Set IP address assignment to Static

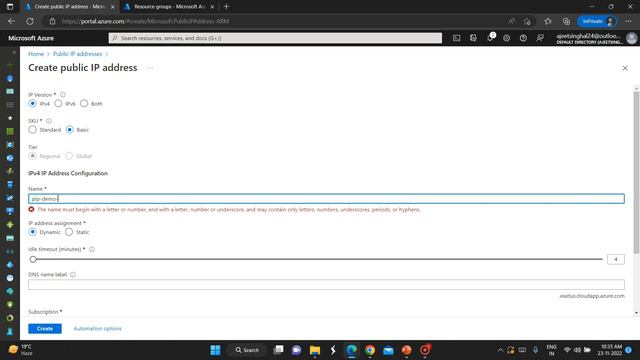click(x=69, y=232)
